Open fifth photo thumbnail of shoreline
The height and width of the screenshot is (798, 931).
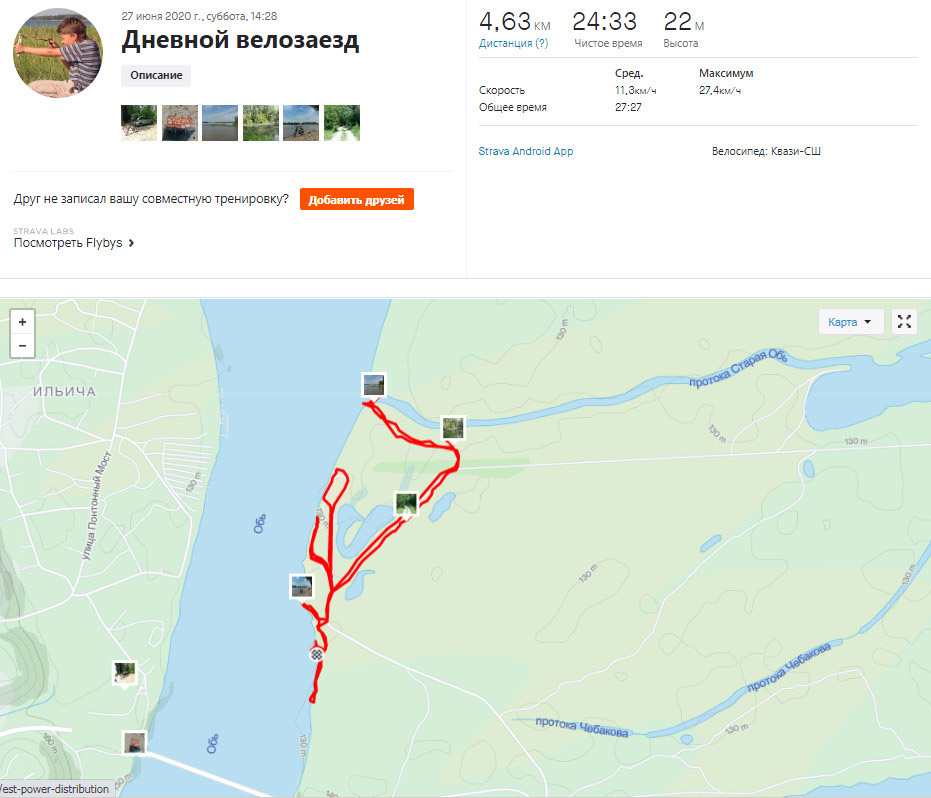[x=301, y=123]
